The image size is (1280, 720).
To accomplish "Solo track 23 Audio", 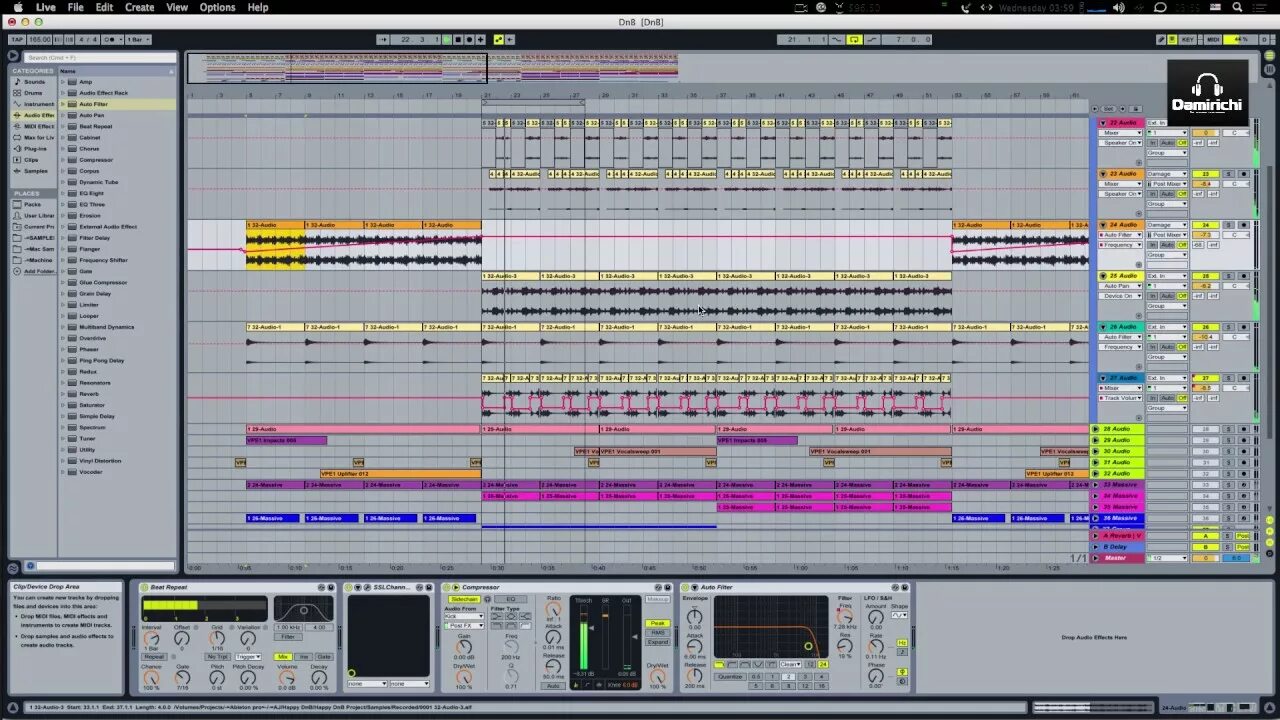I will click(1229, 174).
